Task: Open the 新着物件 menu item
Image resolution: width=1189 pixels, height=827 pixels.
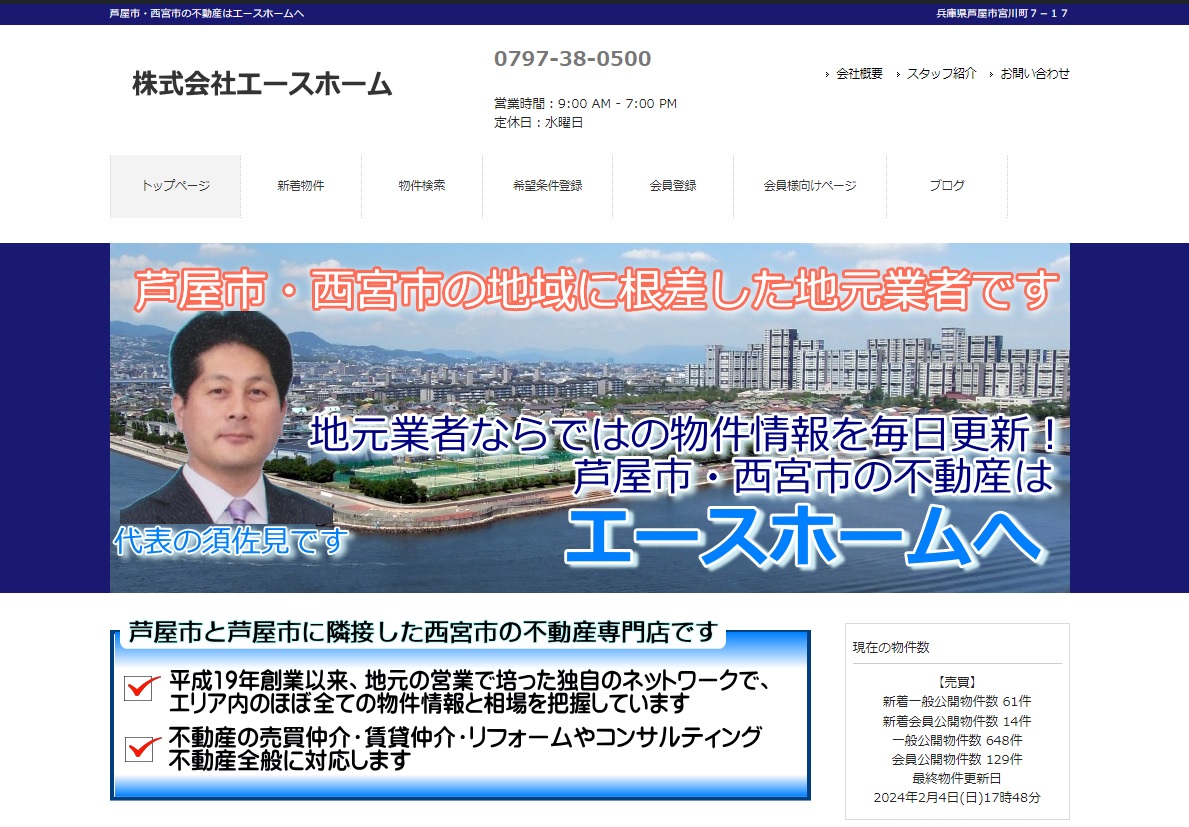Action: (x=301, y=186)
